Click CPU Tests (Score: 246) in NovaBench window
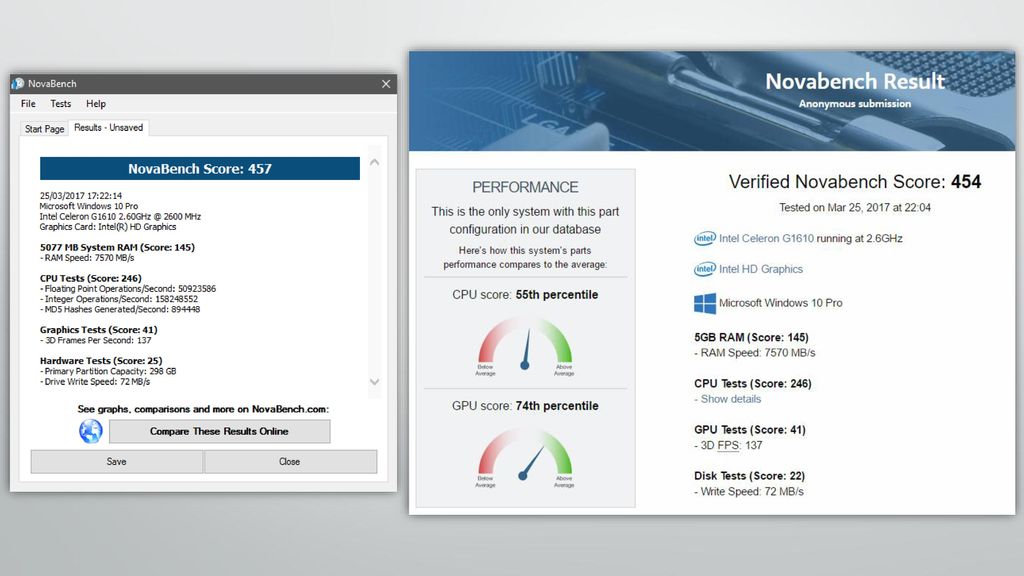This screenshot has height=576, width=1024. tap(91, 278)
